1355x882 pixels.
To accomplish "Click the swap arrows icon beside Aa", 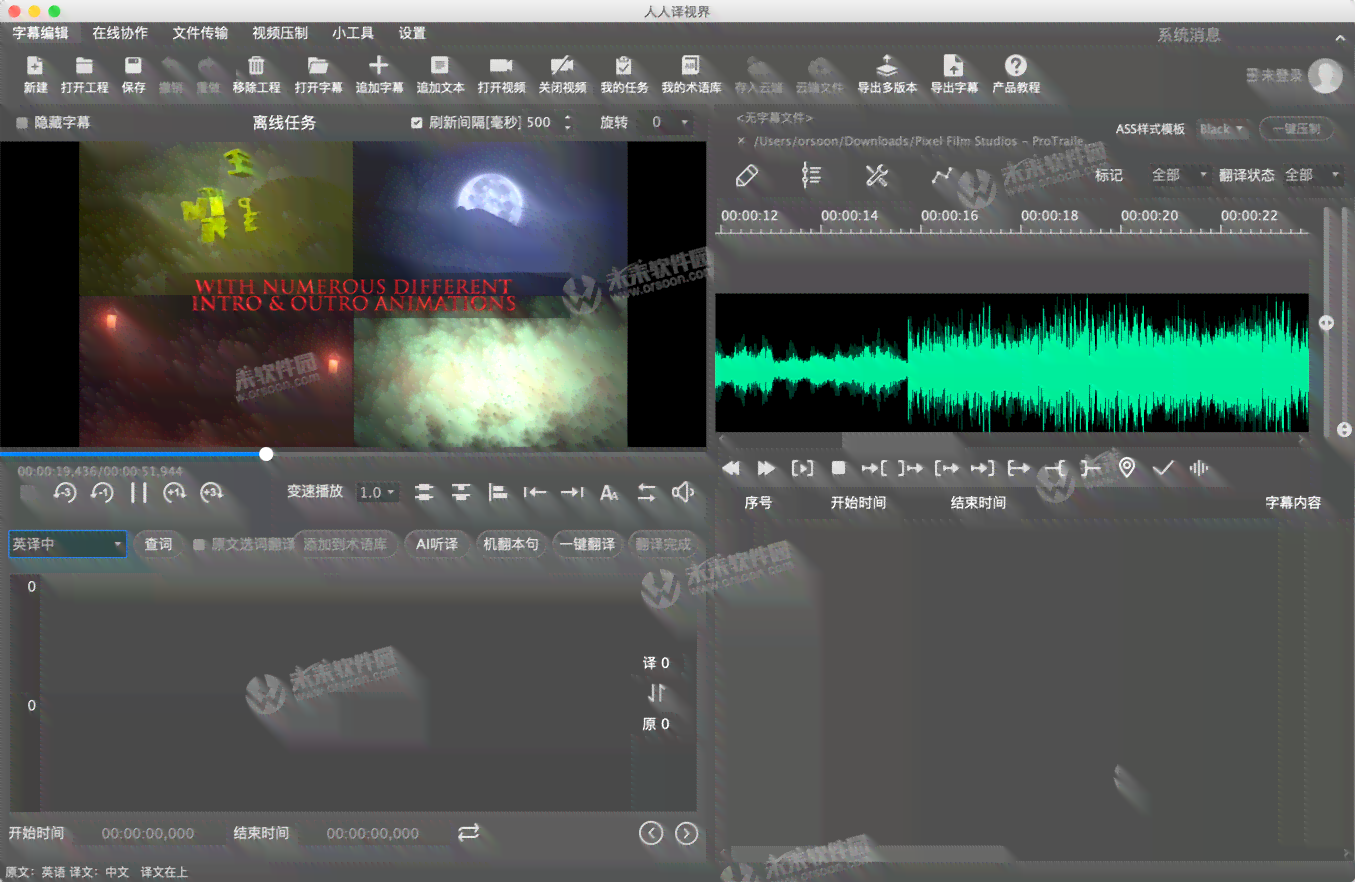I will 647,492.
